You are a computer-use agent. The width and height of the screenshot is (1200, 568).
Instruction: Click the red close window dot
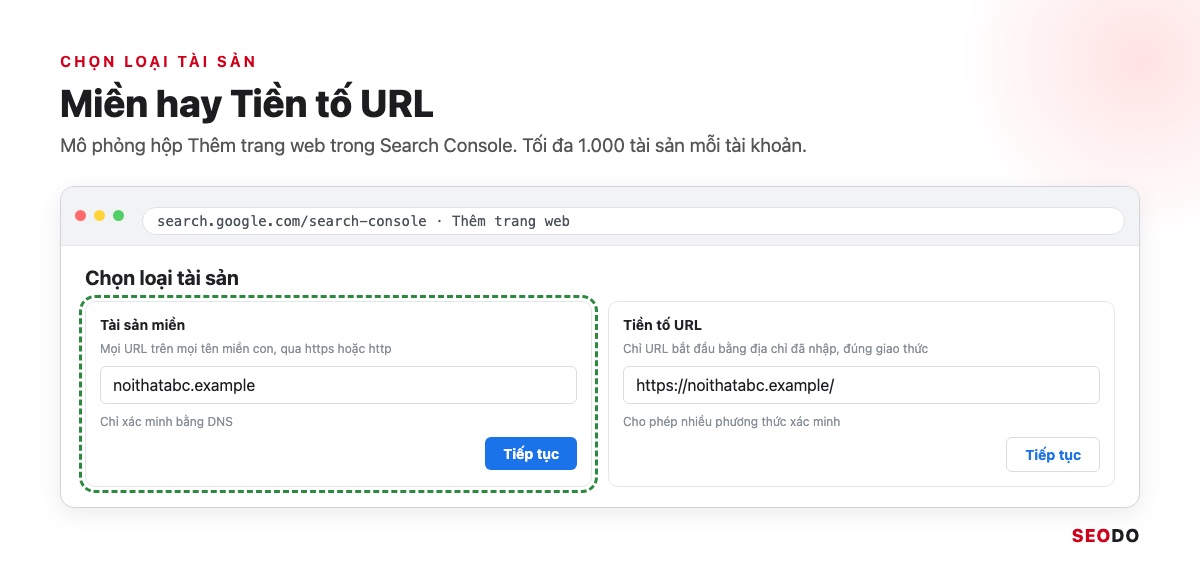point(81,216)
